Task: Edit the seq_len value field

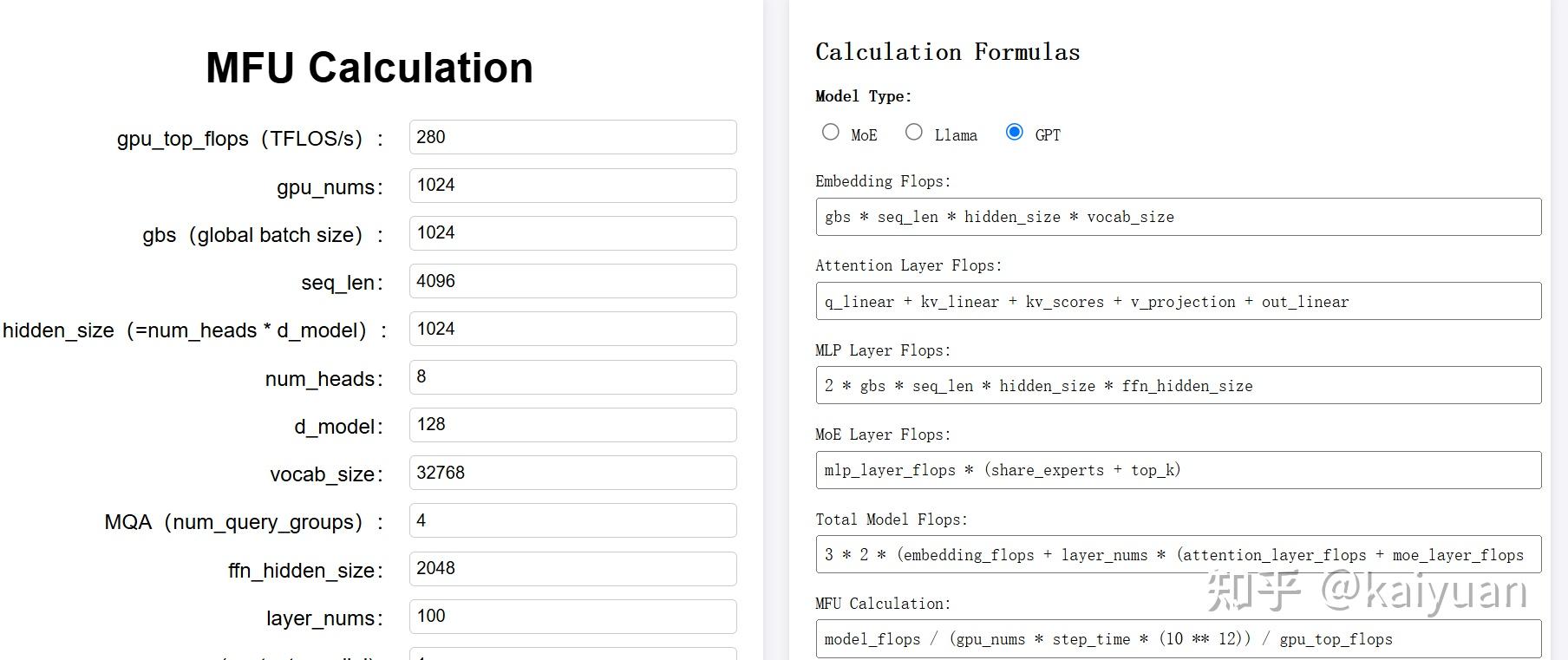Action: pos(572,281)
